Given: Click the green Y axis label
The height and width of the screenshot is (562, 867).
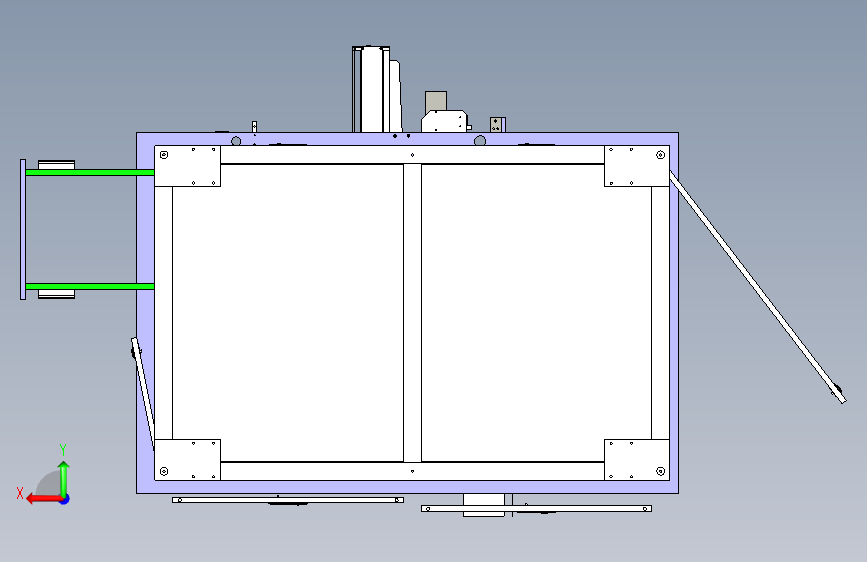Looking at the screenshot, I should point(63,450).
